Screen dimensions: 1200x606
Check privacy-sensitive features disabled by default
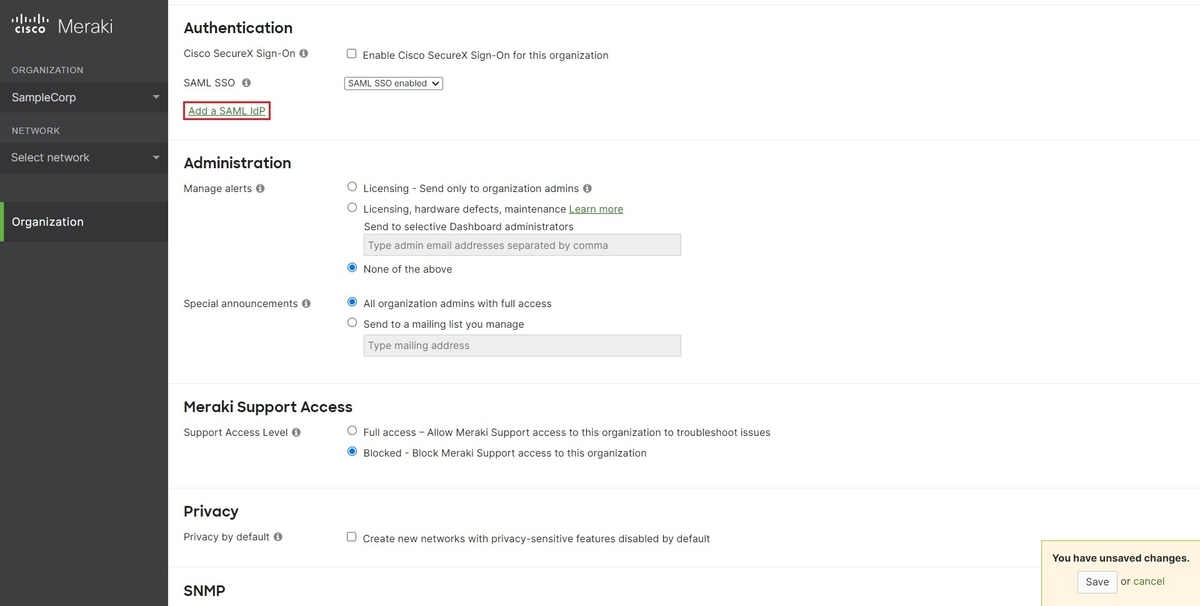coord(351,537)
